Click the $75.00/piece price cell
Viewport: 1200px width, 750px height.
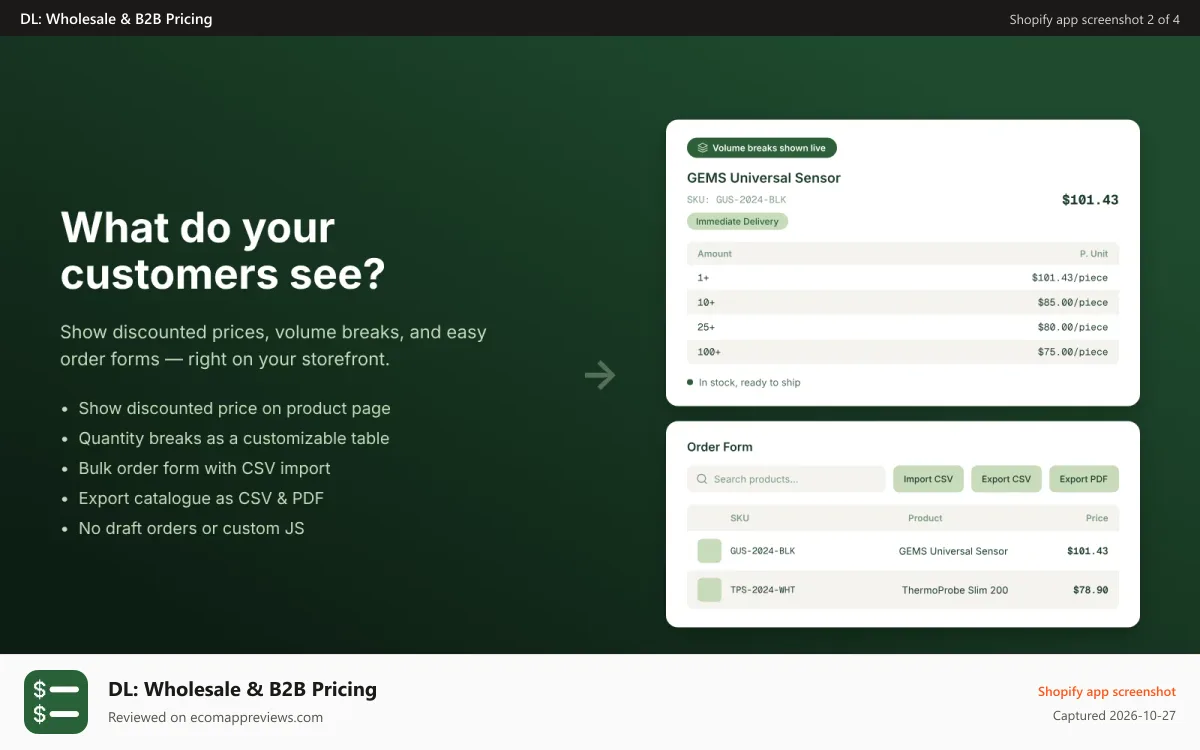(x=1073, y=352)
